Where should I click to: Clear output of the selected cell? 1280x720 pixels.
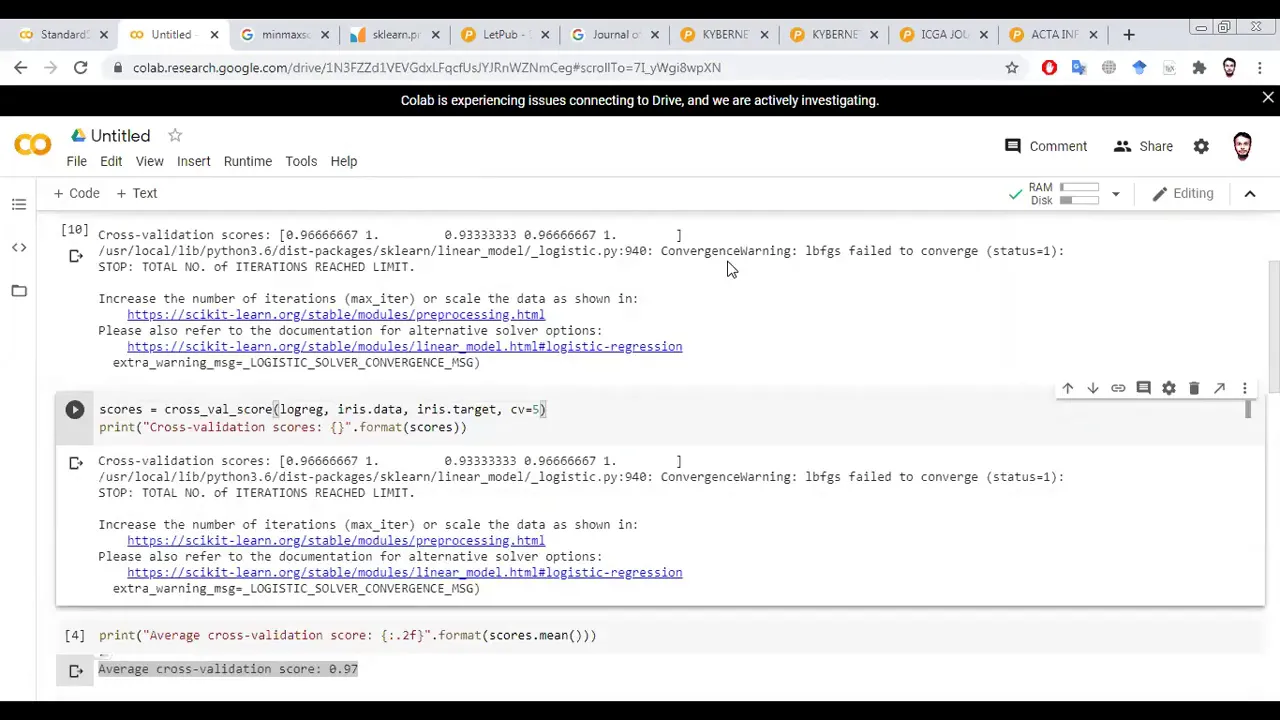click(x=76, y=463)
